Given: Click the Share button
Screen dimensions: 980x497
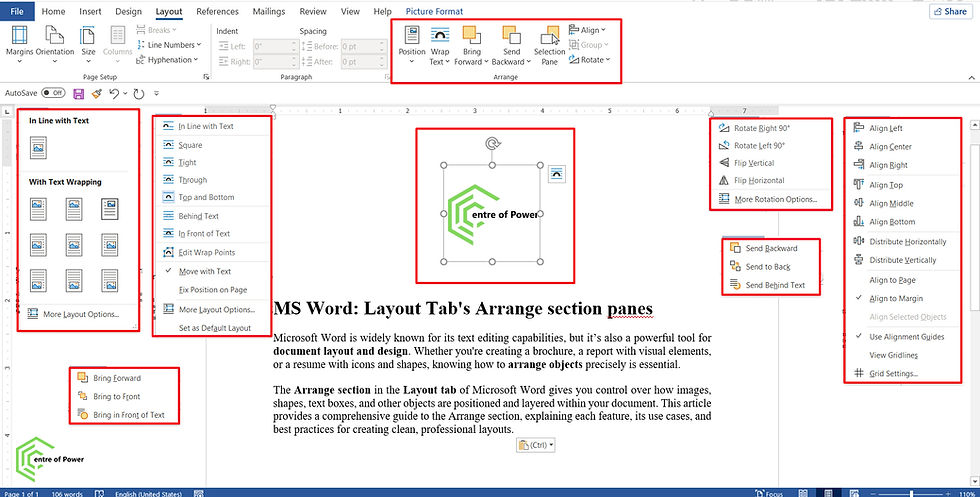Looking at the screenshot, I should point(951,11).
